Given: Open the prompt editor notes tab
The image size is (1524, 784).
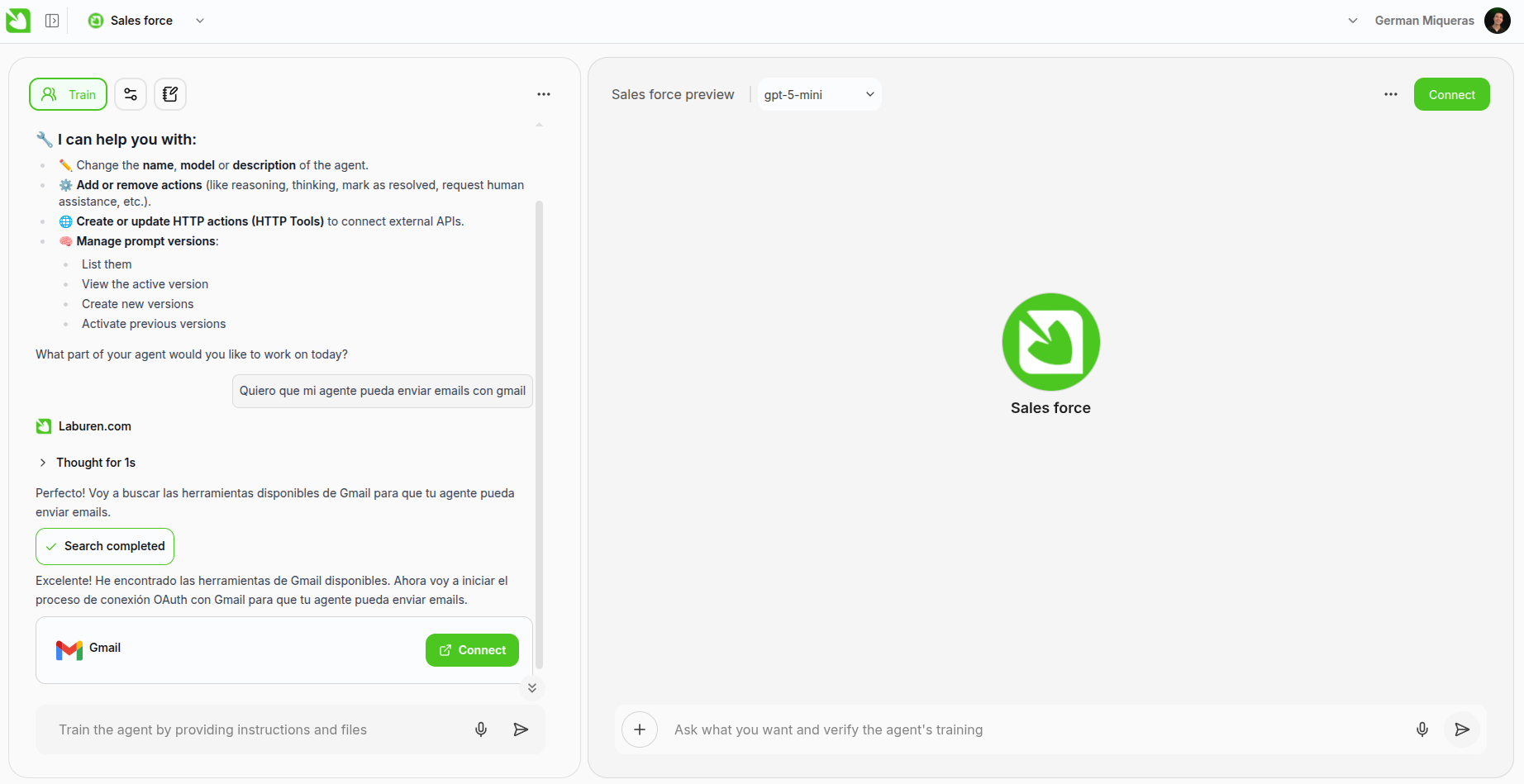Looking at the screenshot, I should point(170,94).
